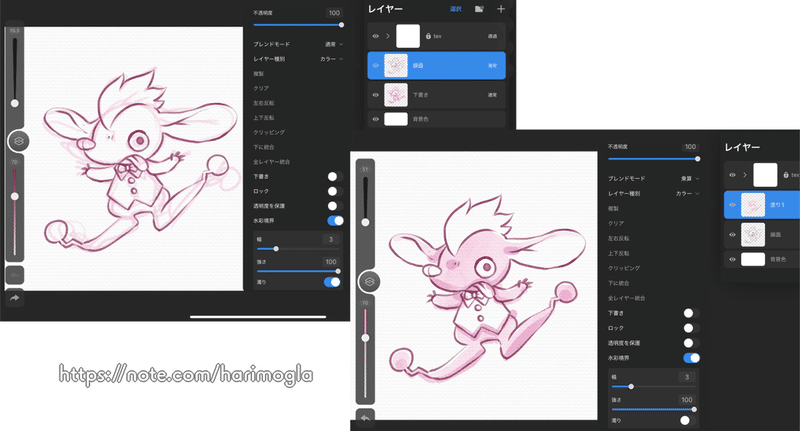Viewport: 800px width, 431px height.
Task: Open the round layers button in left window
Action: pos(18,141)
